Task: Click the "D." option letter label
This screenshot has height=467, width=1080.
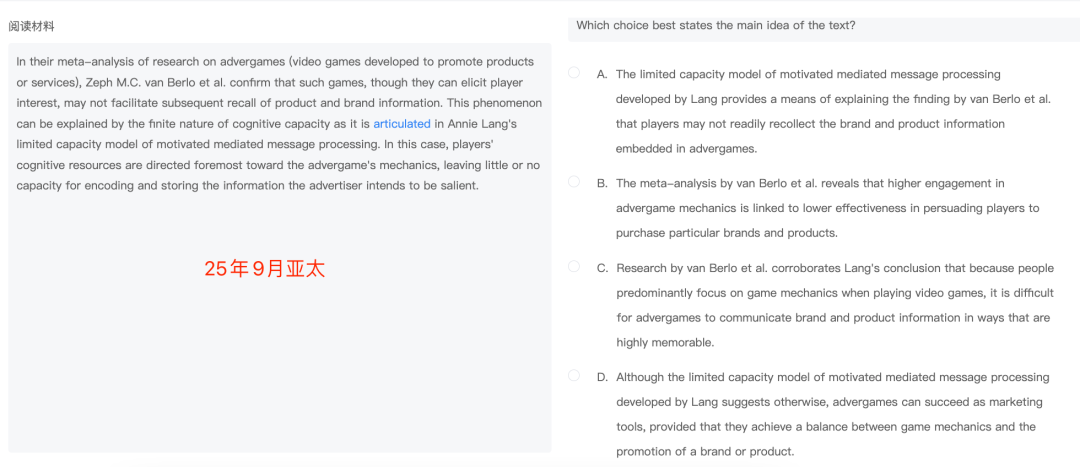Action: click(602, 377)
